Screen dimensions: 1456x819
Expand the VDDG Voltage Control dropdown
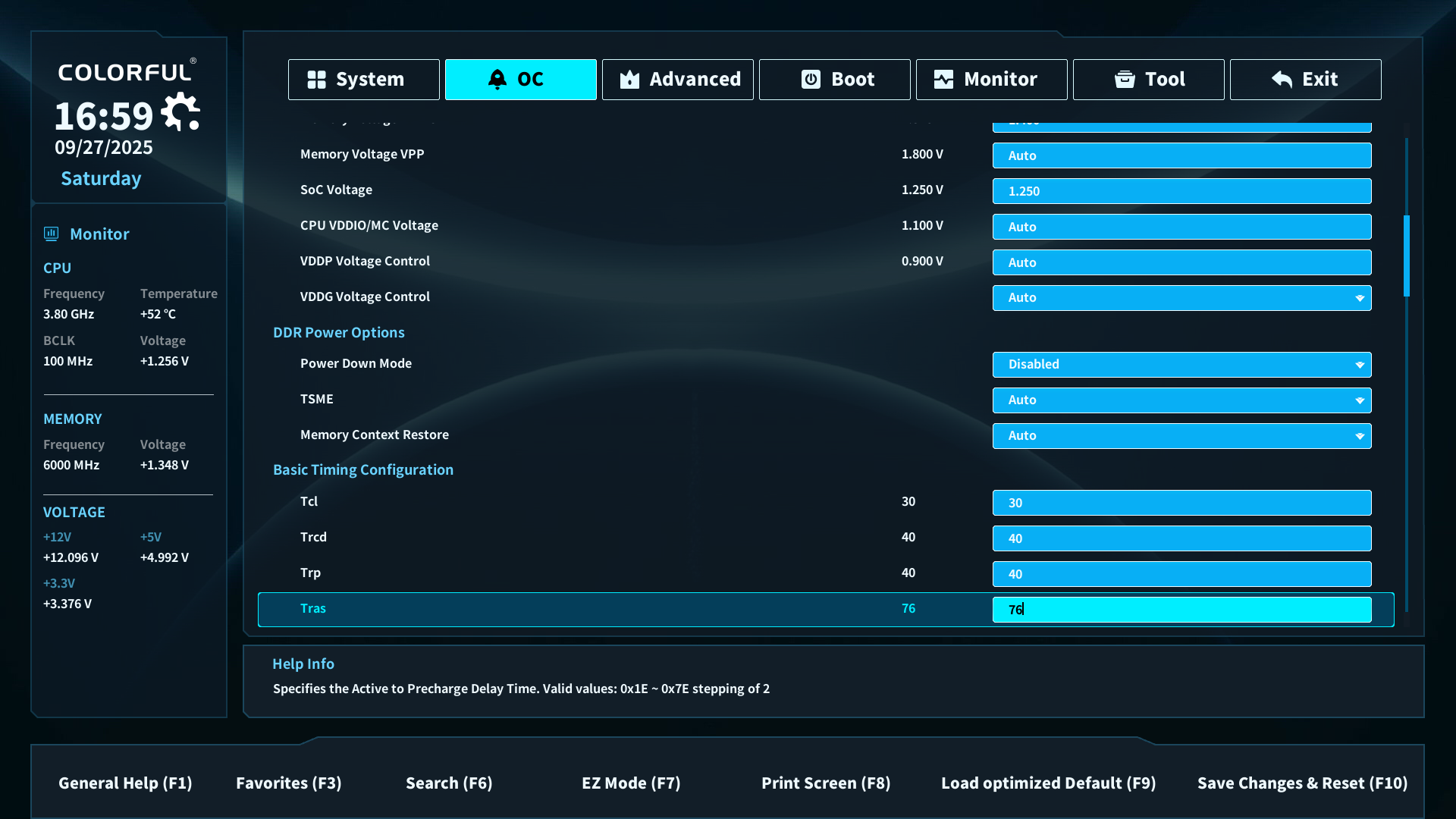[1182, 298]
